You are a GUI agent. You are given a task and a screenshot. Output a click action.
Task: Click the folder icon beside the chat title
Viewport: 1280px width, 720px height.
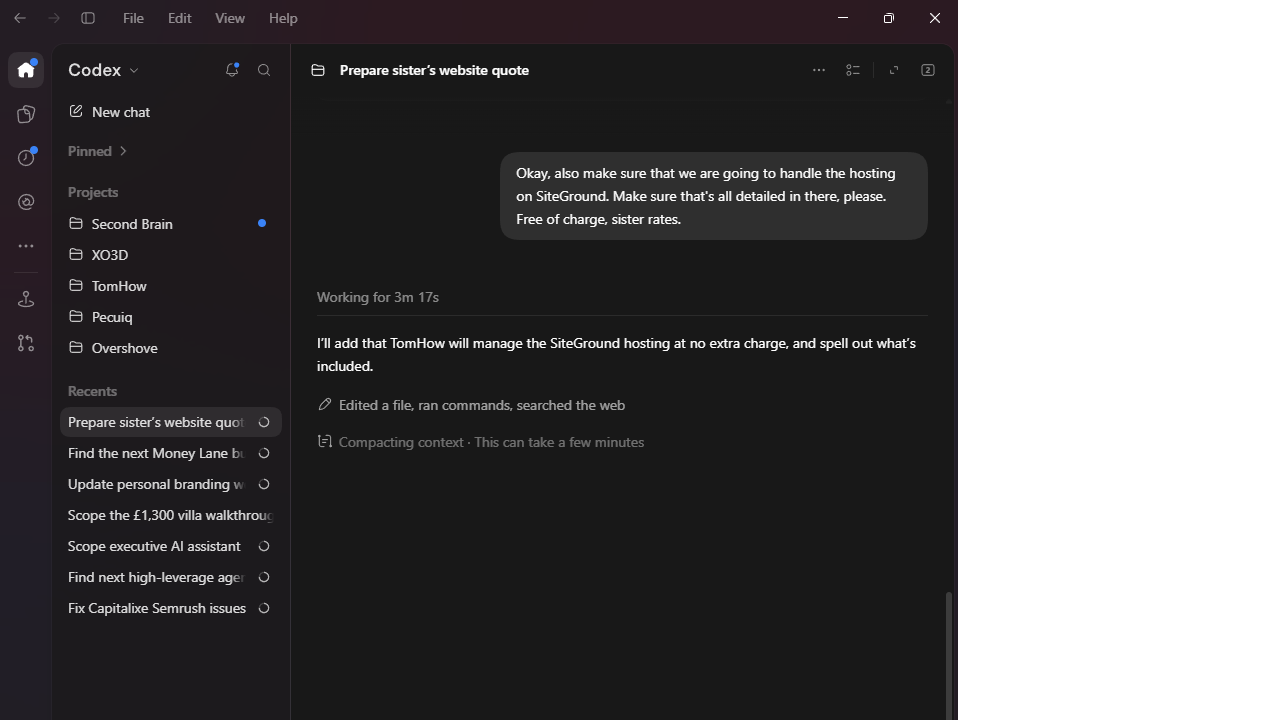(x=318, y=70)
